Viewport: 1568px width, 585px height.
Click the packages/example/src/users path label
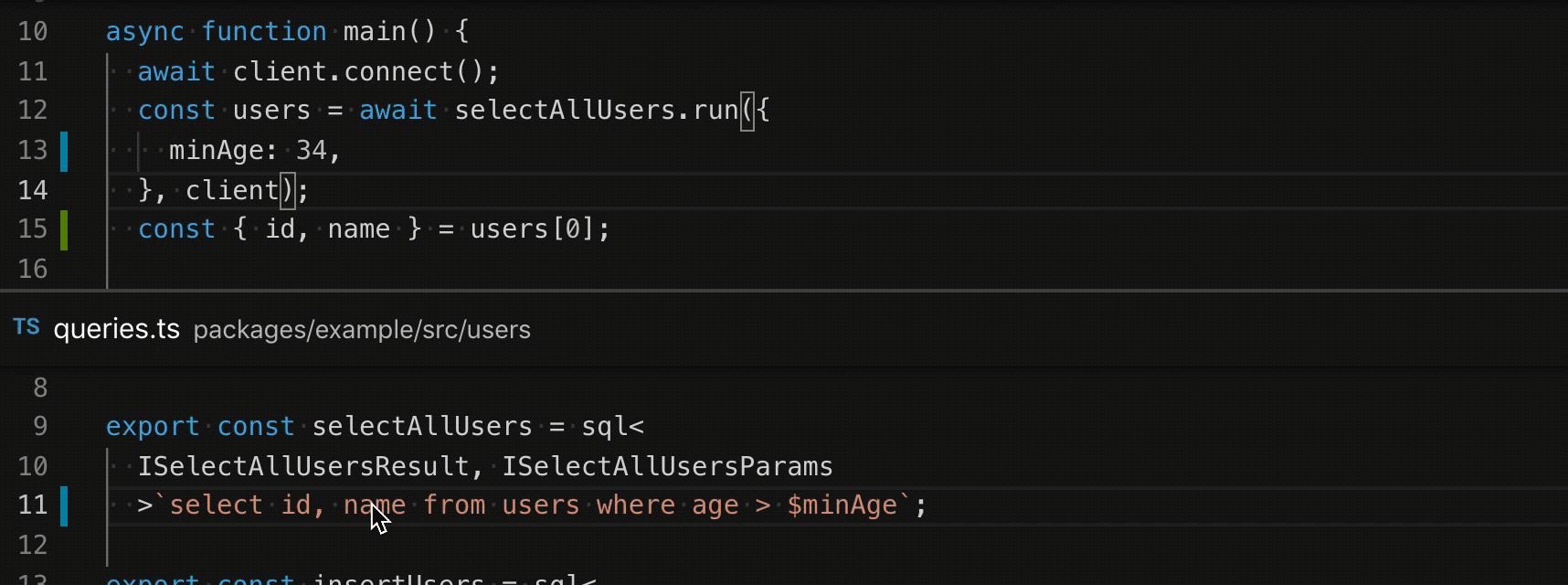click(362, 330)
